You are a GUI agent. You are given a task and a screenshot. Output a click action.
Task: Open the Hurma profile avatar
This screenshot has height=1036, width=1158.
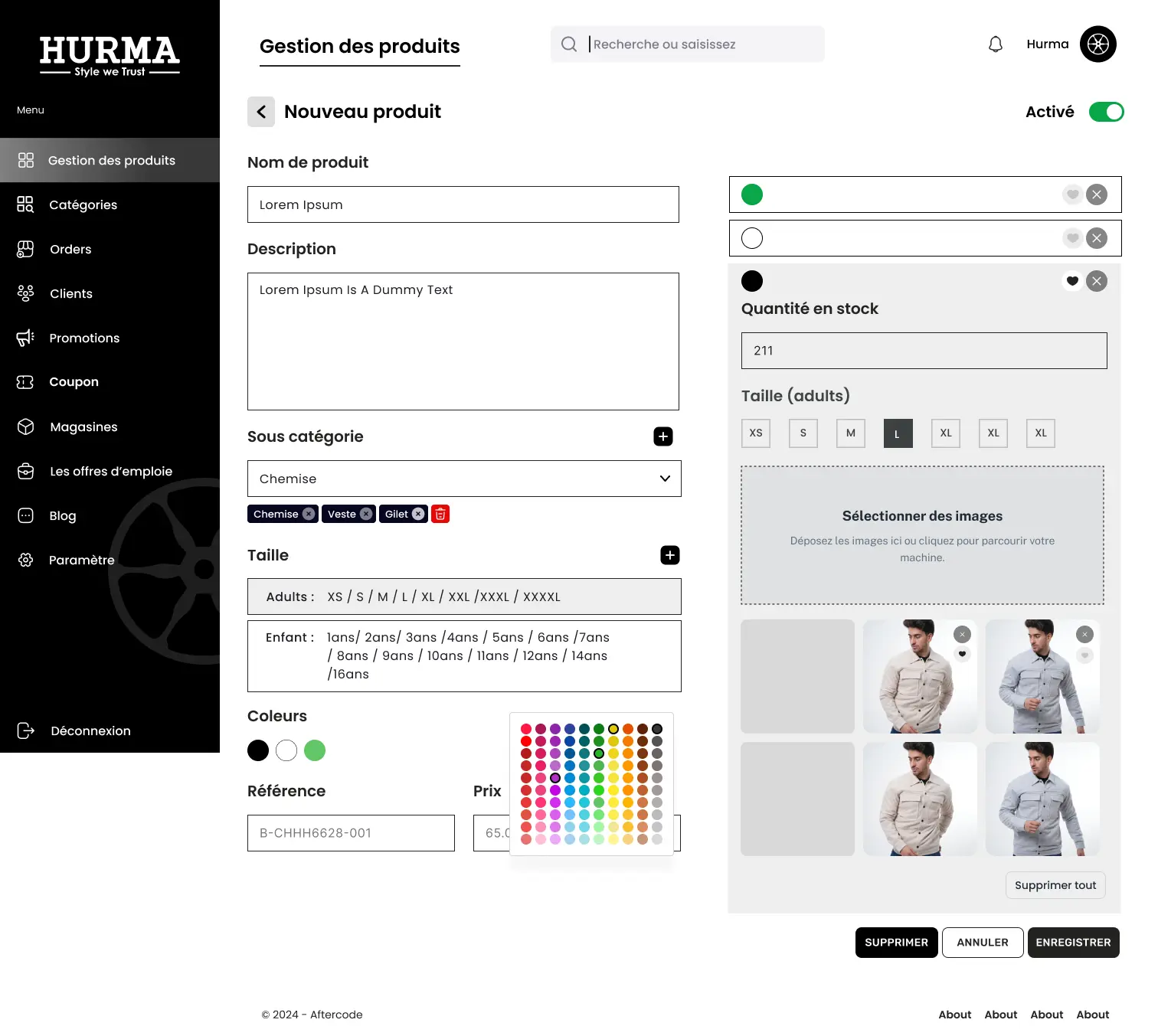pyautogui.click(x=1097, y=44)
